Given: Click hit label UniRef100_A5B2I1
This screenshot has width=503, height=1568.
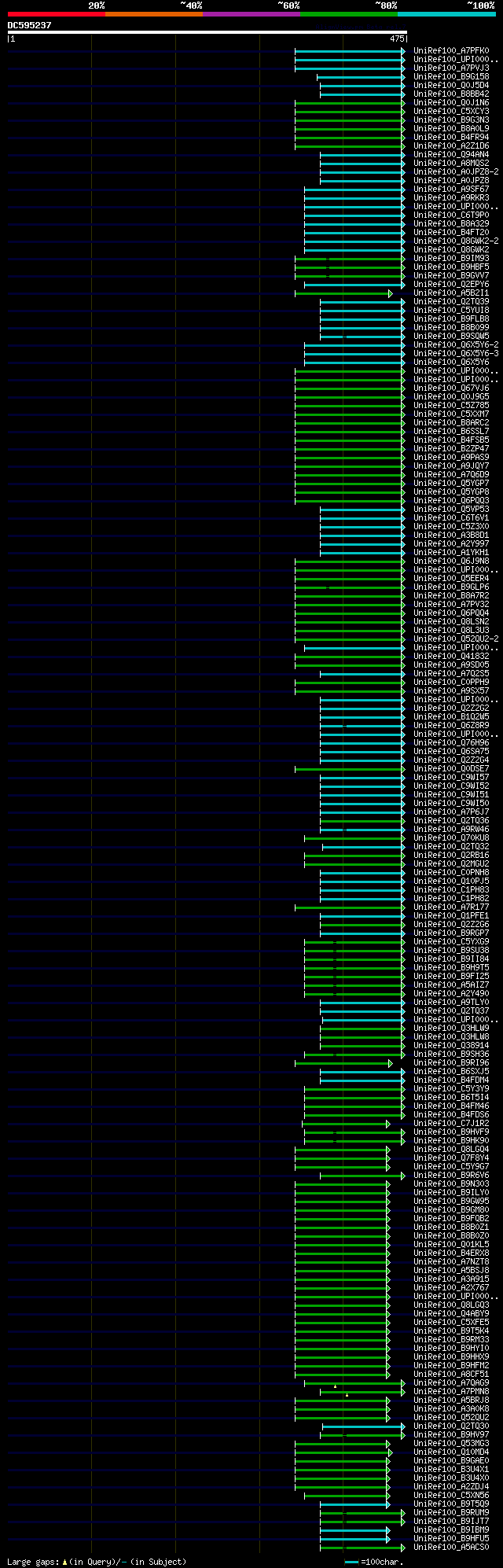Looking at the screenshot, I should [451, 293].
